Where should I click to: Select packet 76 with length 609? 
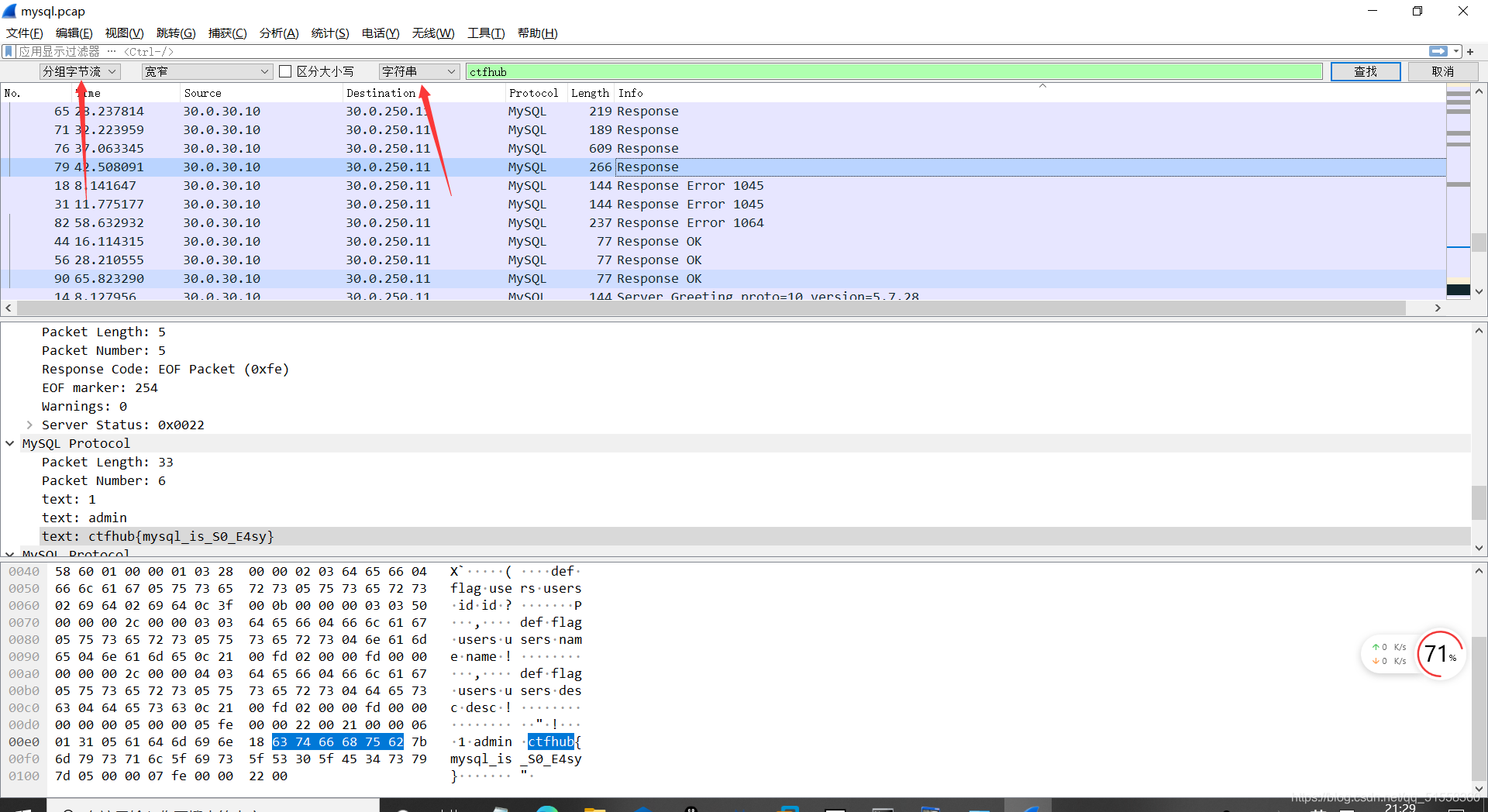pos(724,149)
